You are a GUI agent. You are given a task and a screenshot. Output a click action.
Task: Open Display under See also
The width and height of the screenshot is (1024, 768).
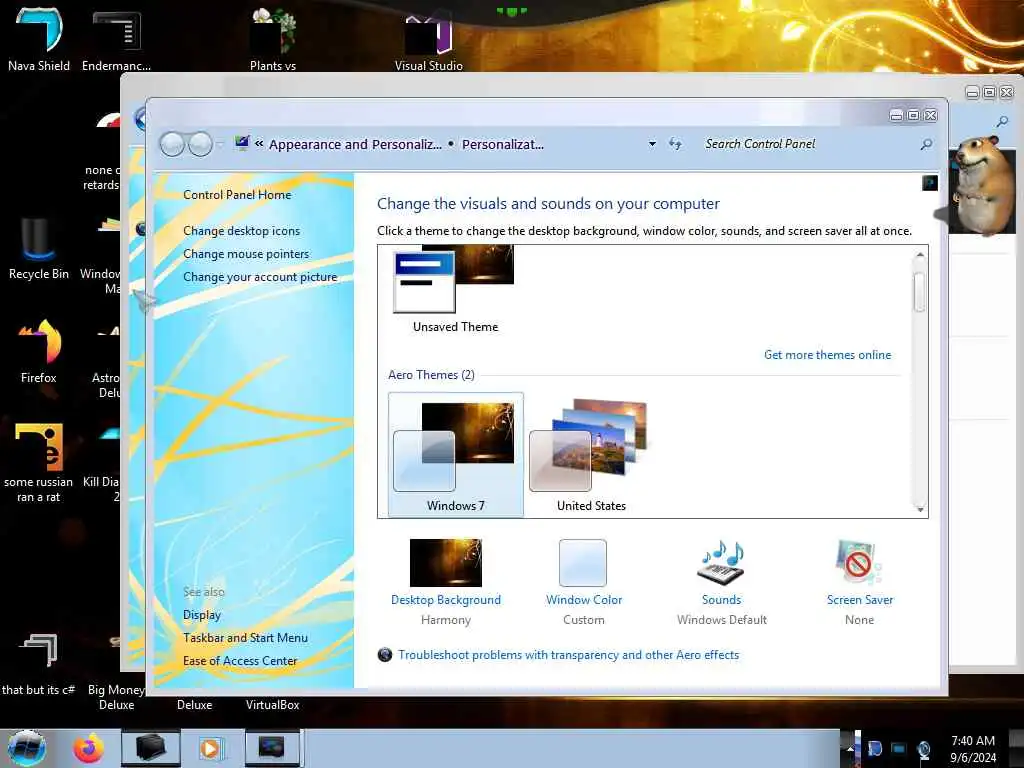(202, 615)
